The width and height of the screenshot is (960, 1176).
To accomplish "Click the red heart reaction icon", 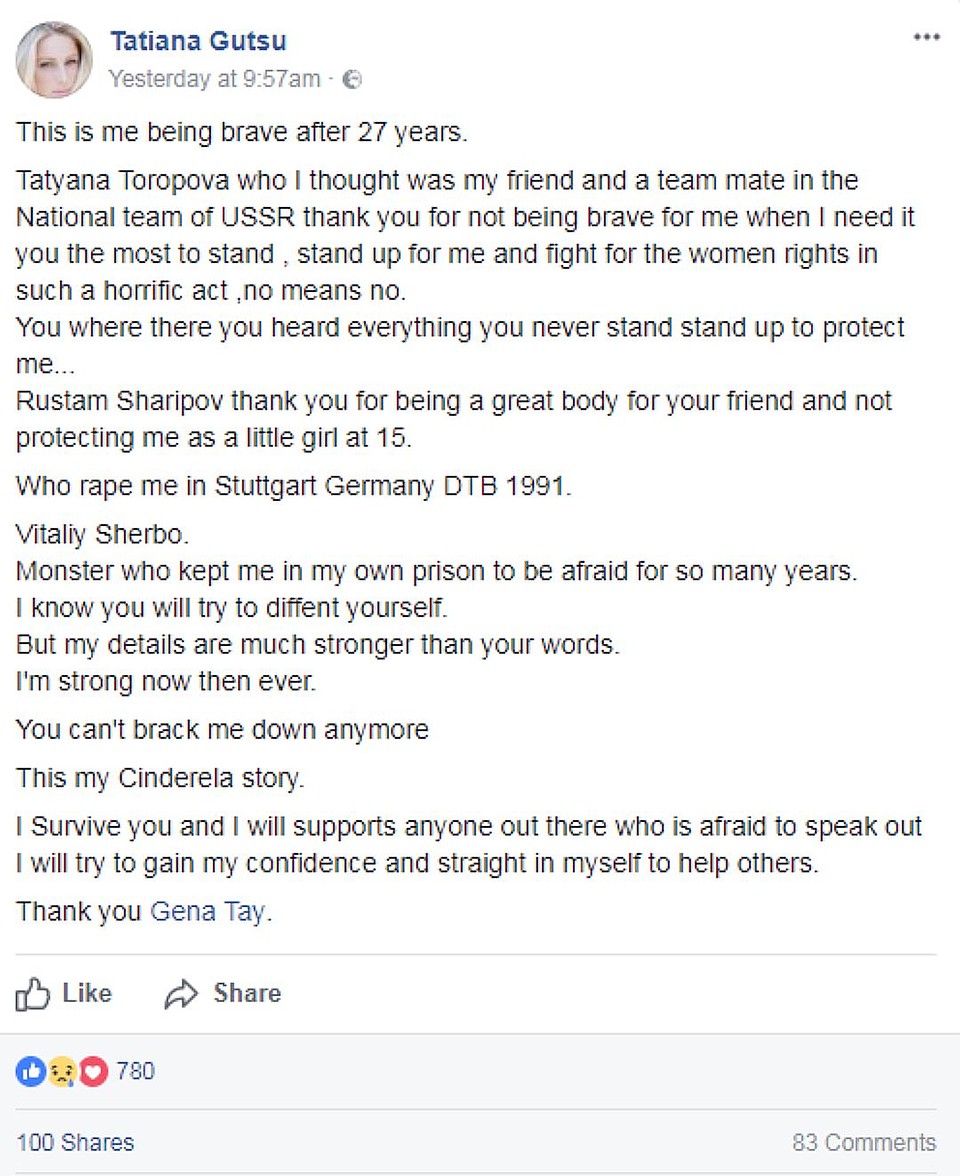I will pos(93,1072).
